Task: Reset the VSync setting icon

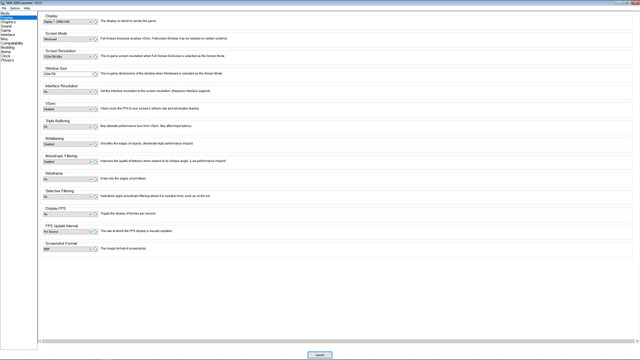Action: tap(96, 109)
